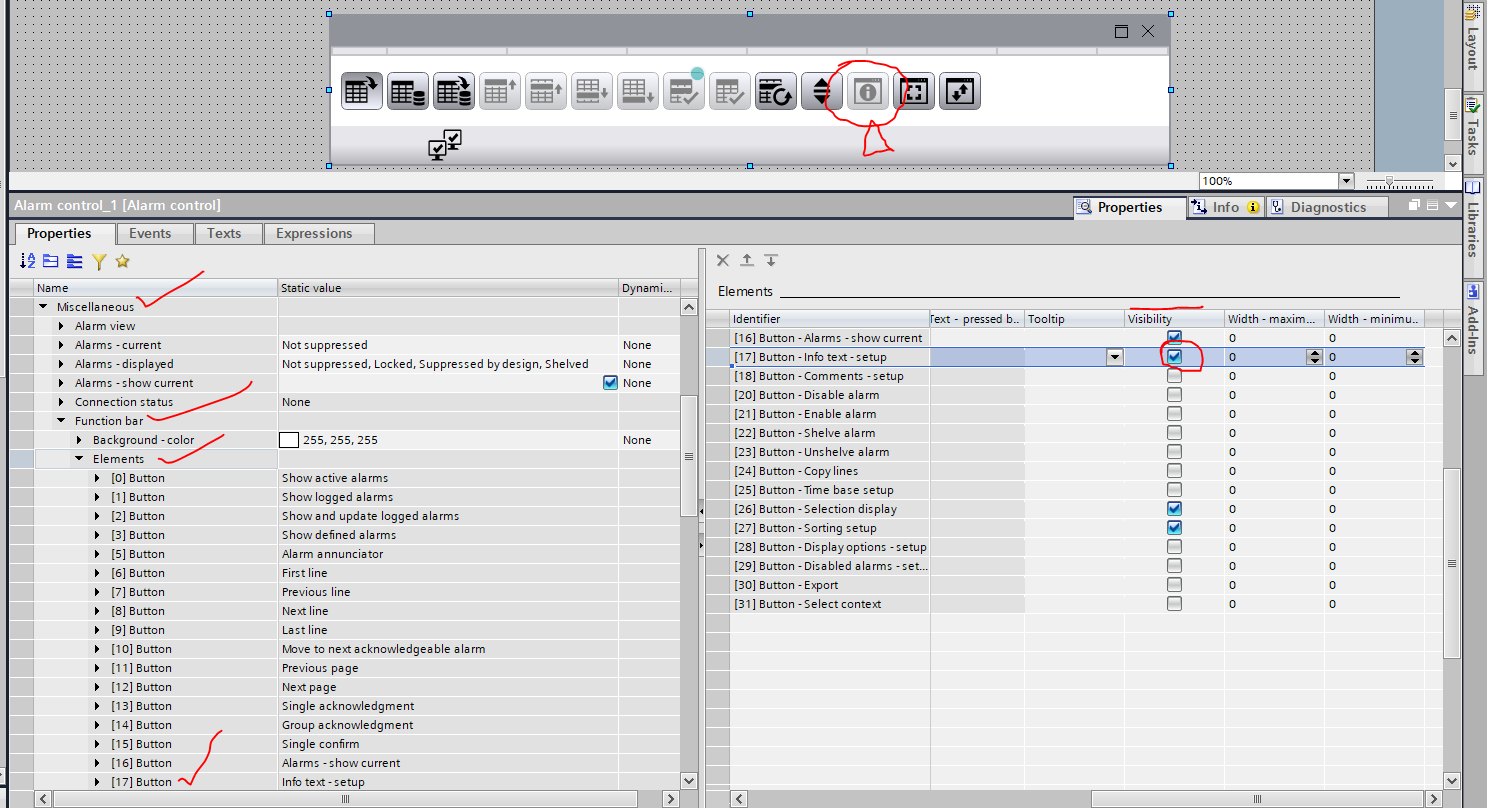Uncheck visibility for Button Sorting setup
The height and width of the screenshot is (808, 1487).
1174,528
